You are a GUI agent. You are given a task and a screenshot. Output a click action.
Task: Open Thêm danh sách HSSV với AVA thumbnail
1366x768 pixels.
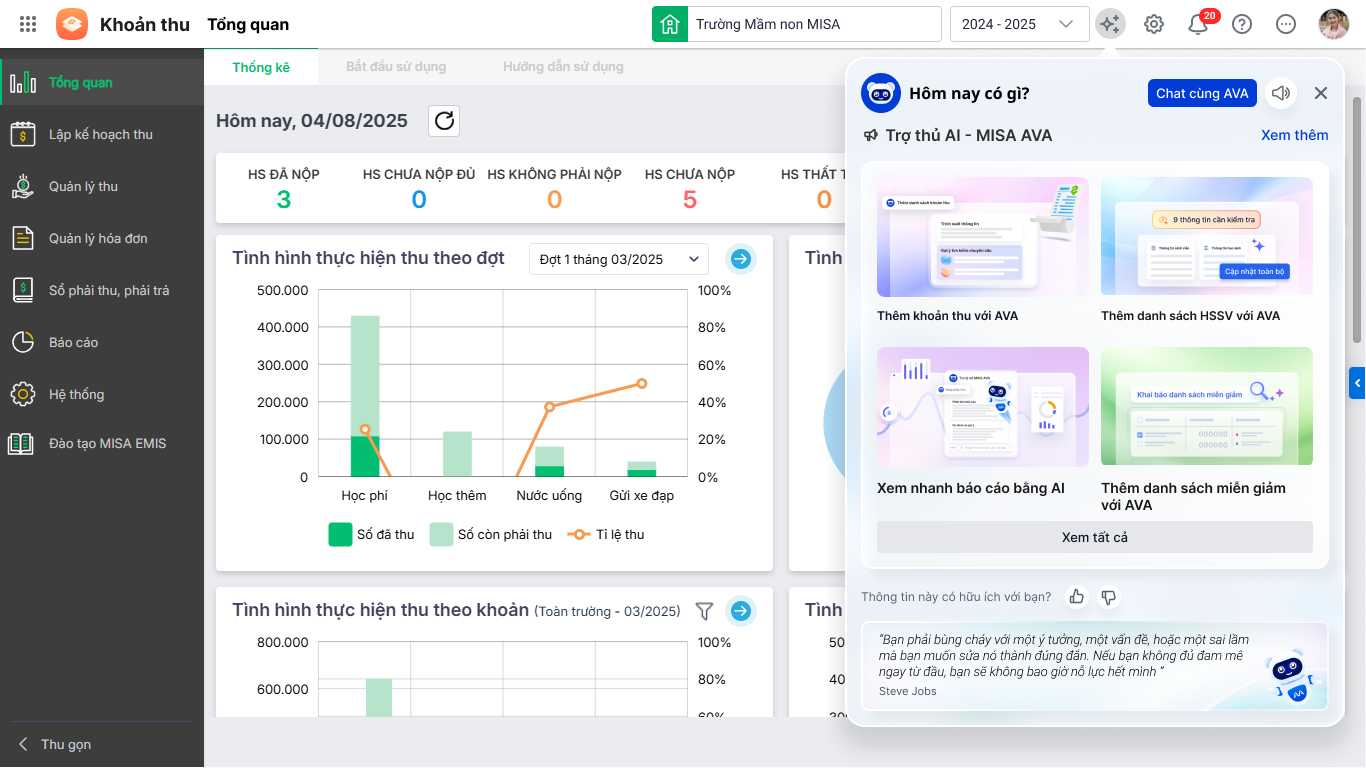click(x=1207, y=237)
